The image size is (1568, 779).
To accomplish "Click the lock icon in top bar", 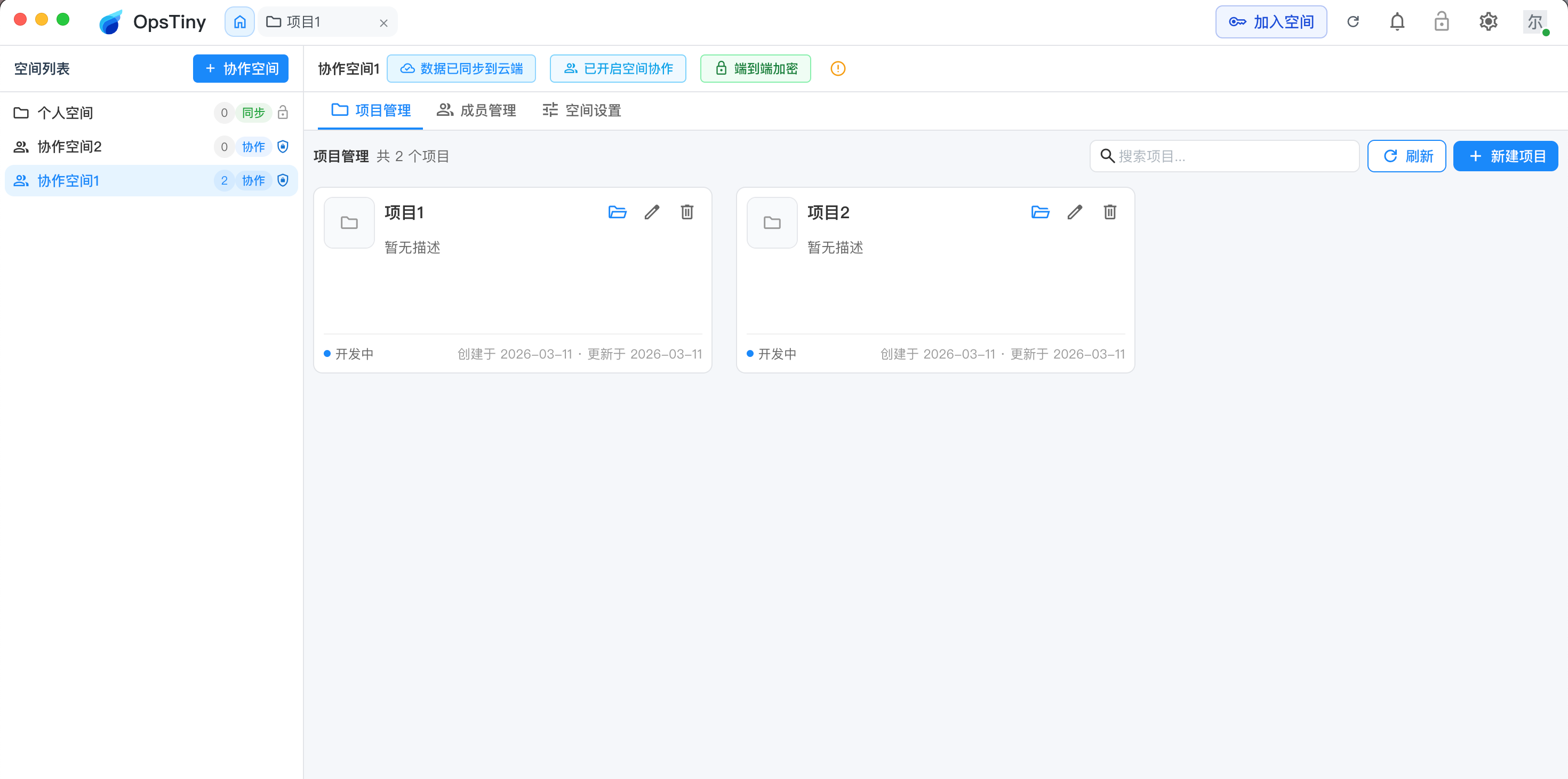I will tap(1442, 22).
